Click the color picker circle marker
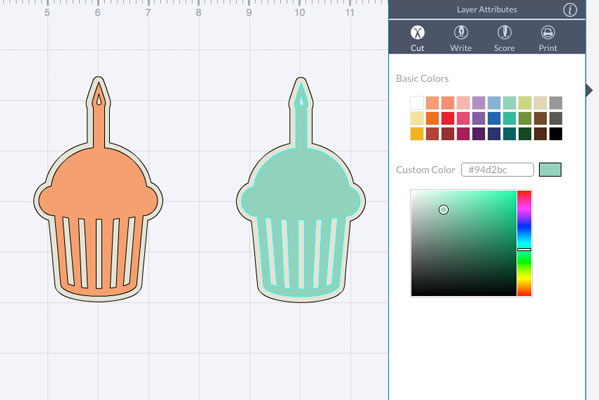Screen dimensions: 599x400 pyautogui.click(x=444, y=209)
